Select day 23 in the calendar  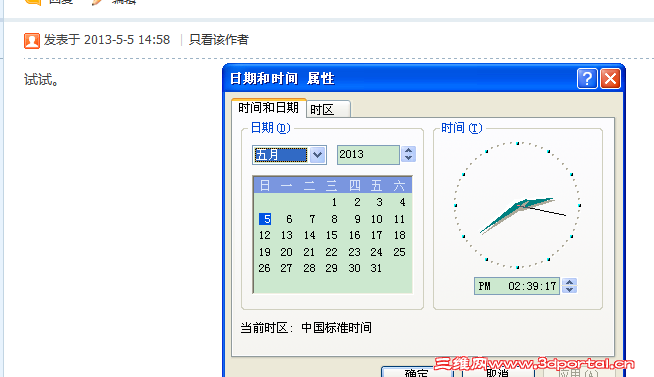(355, 252)
